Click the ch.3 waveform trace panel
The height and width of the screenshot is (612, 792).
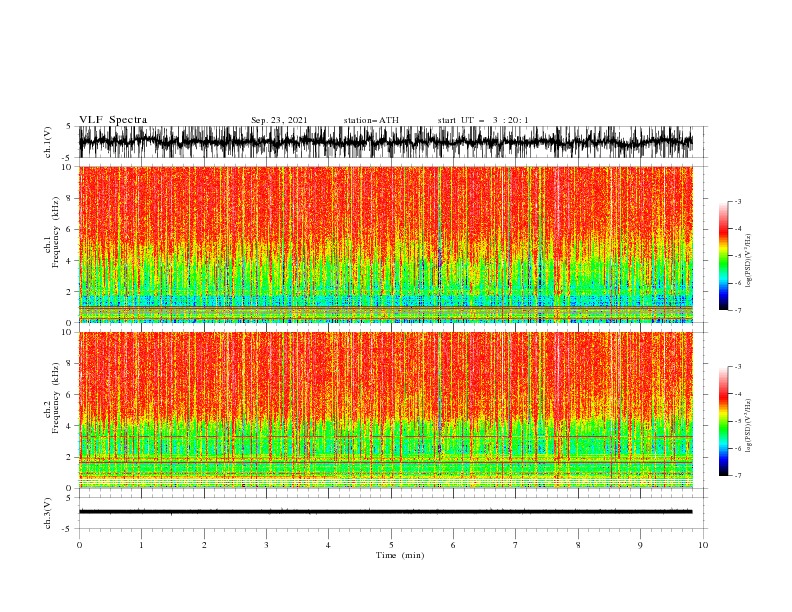392,513
